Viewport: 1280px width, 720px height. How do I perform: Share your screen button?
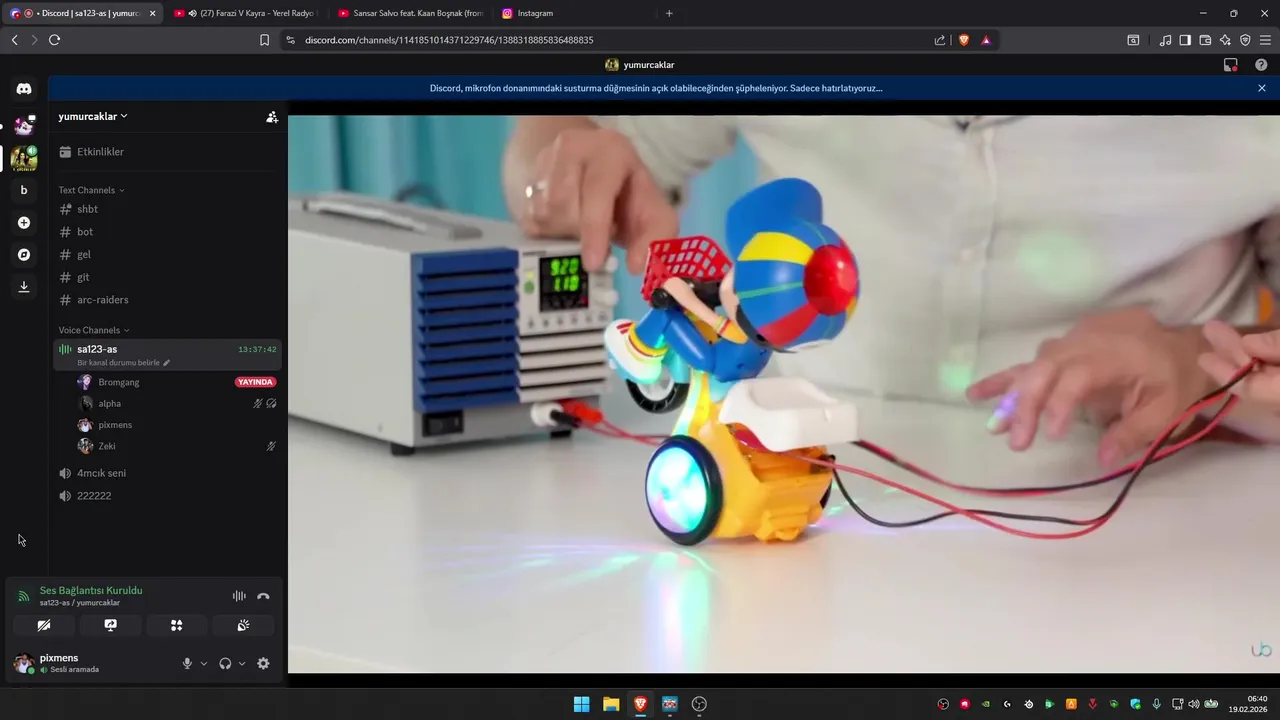point(110,625)
